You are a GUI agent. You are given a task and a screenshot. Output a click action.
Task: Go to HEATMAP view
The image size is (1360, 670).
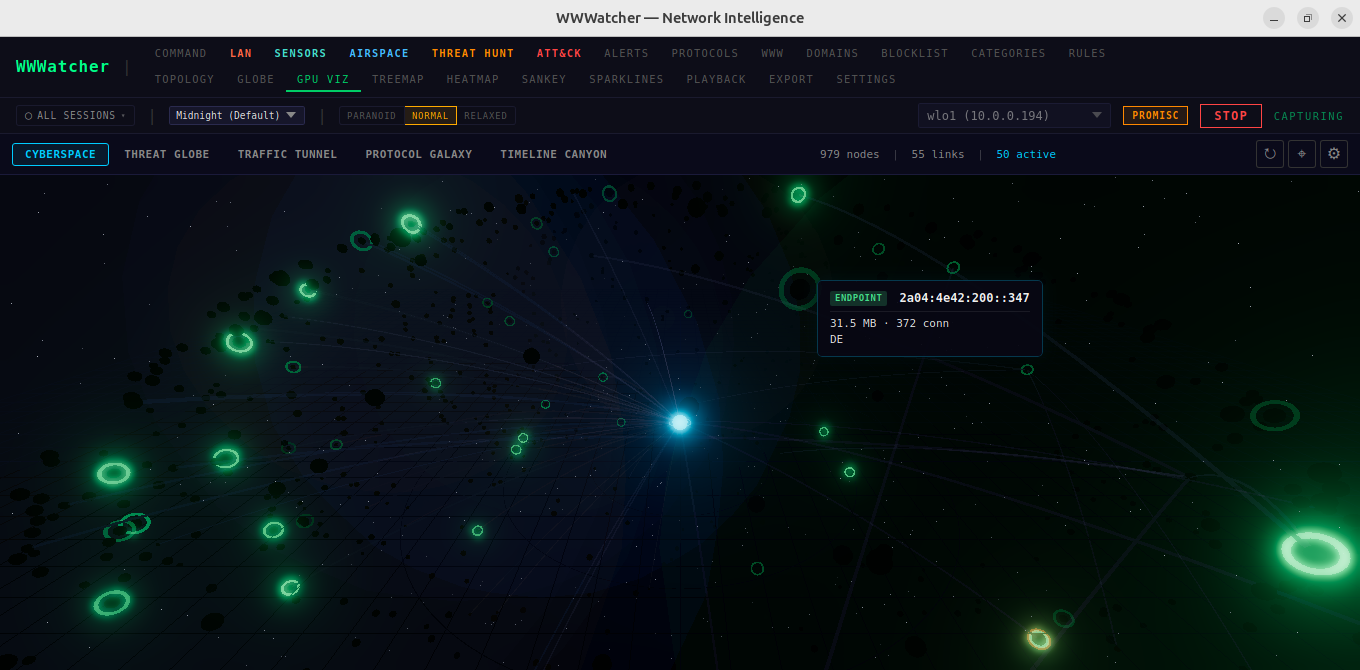pos(473,79)
